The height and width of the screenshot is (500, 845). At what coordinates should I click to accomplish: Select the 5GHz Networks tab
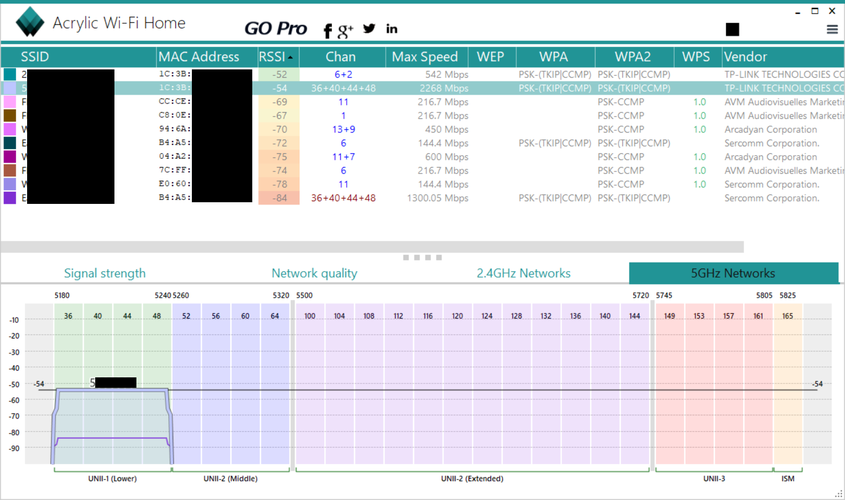click(733, 273)
